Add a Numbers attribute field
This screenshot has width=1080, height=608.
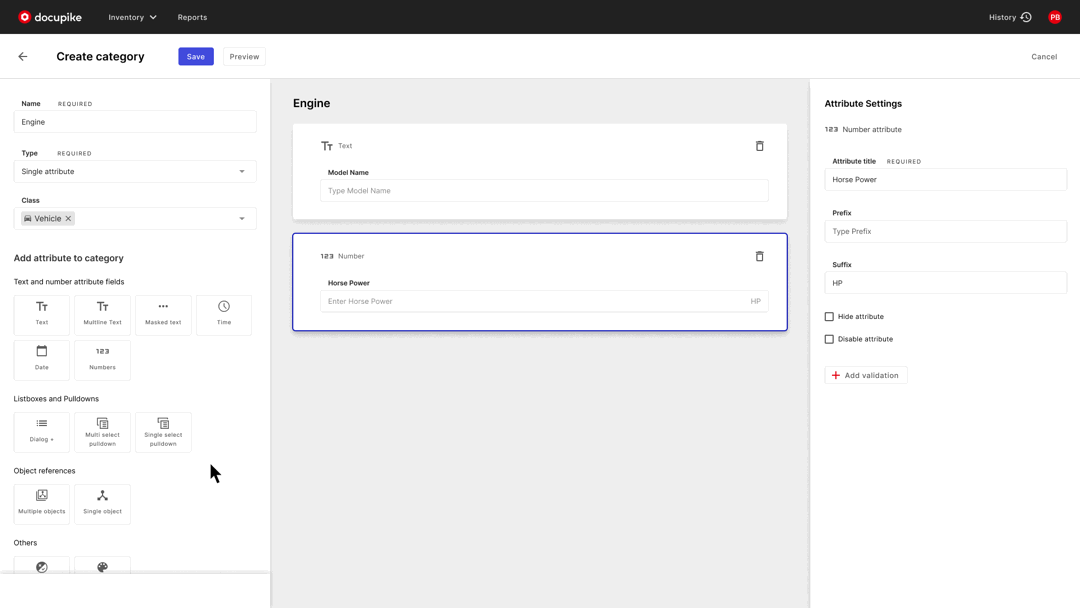click(x=102, y=359)
